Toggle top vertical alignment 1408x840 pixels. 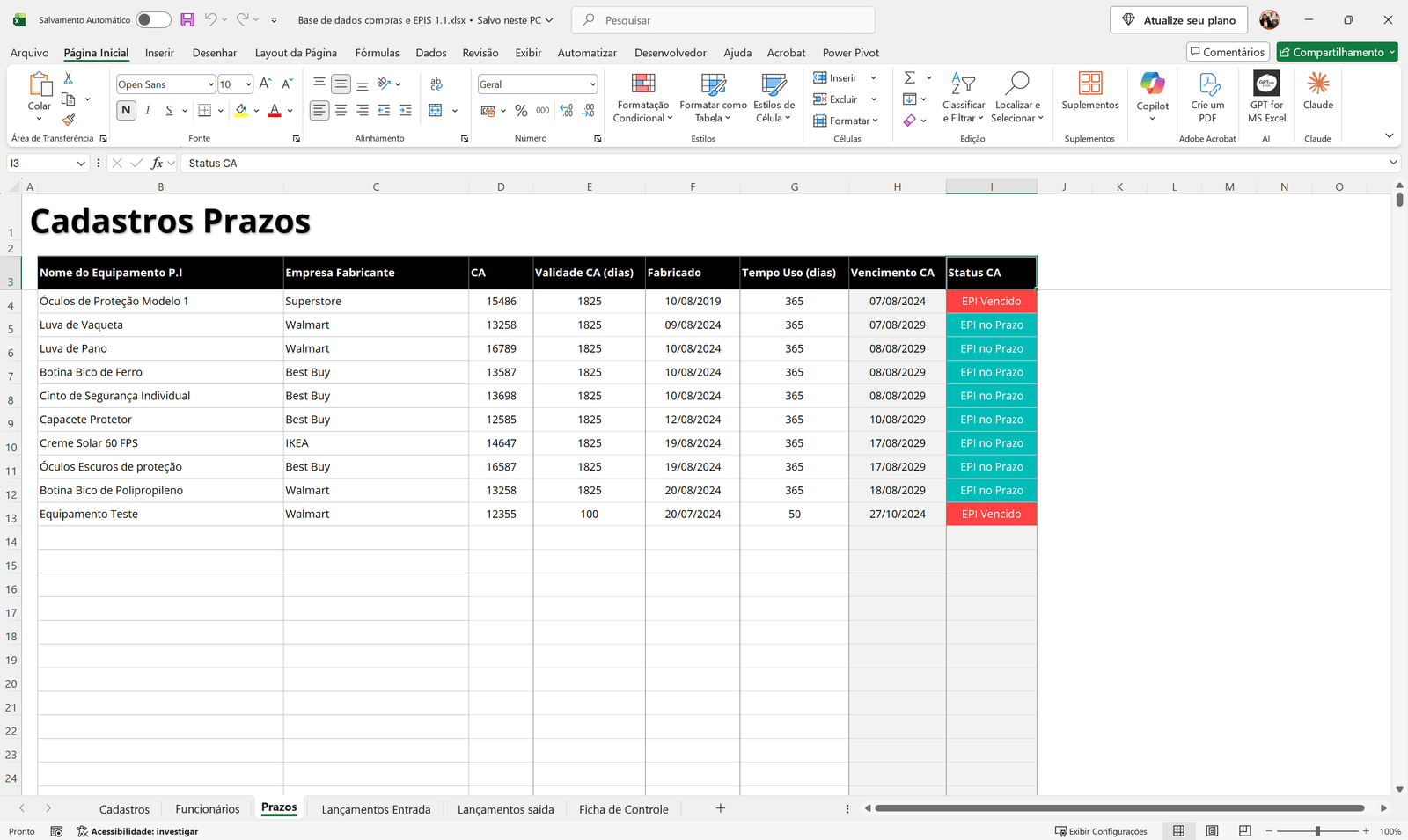coord(319,84)
